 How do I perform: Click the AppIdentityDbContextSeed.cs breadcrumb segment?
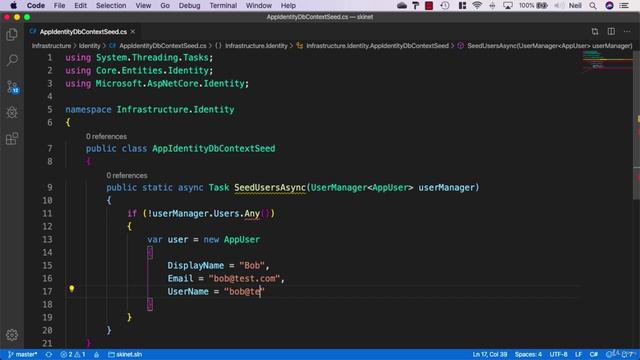(158, 46)
